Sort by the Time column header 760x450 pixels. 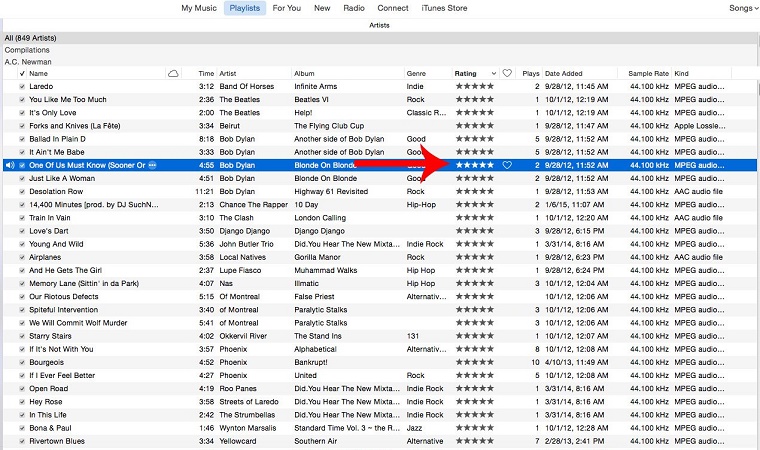click(x=206, y=74)
